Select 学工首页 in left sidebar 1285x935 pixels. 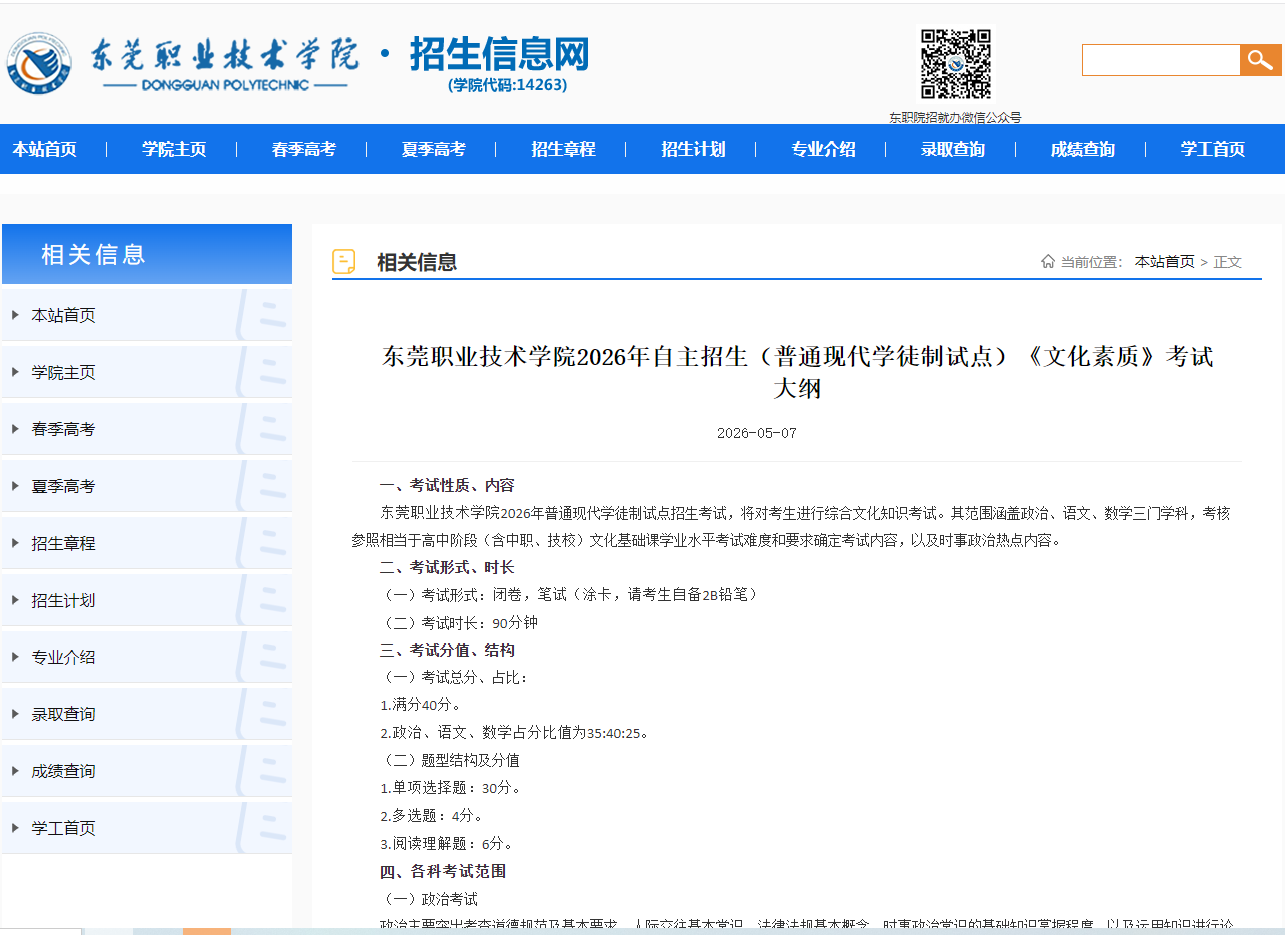click(147, 828)
